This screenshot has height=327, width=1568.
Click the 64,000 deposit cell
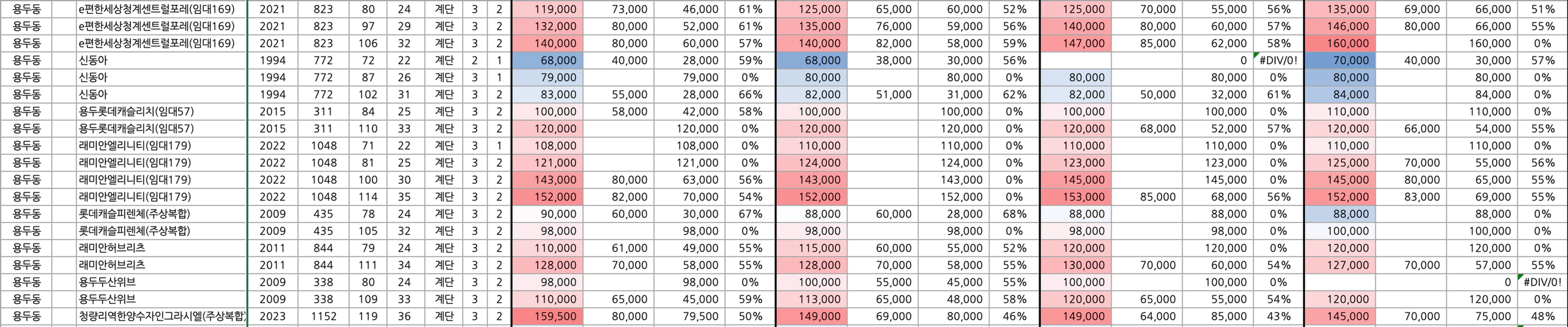[1147, 316]
